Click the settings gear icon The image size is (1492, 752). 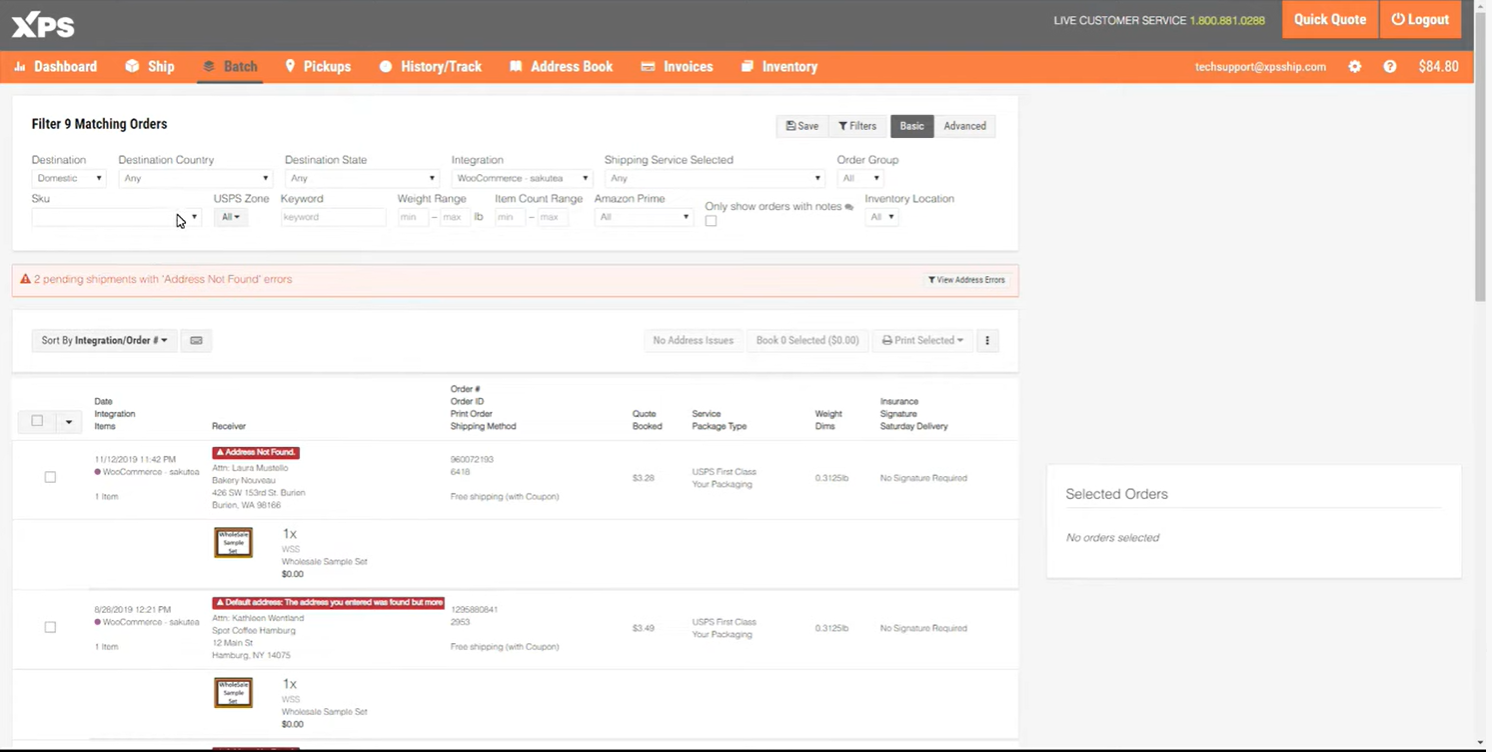coord(1355,66)
